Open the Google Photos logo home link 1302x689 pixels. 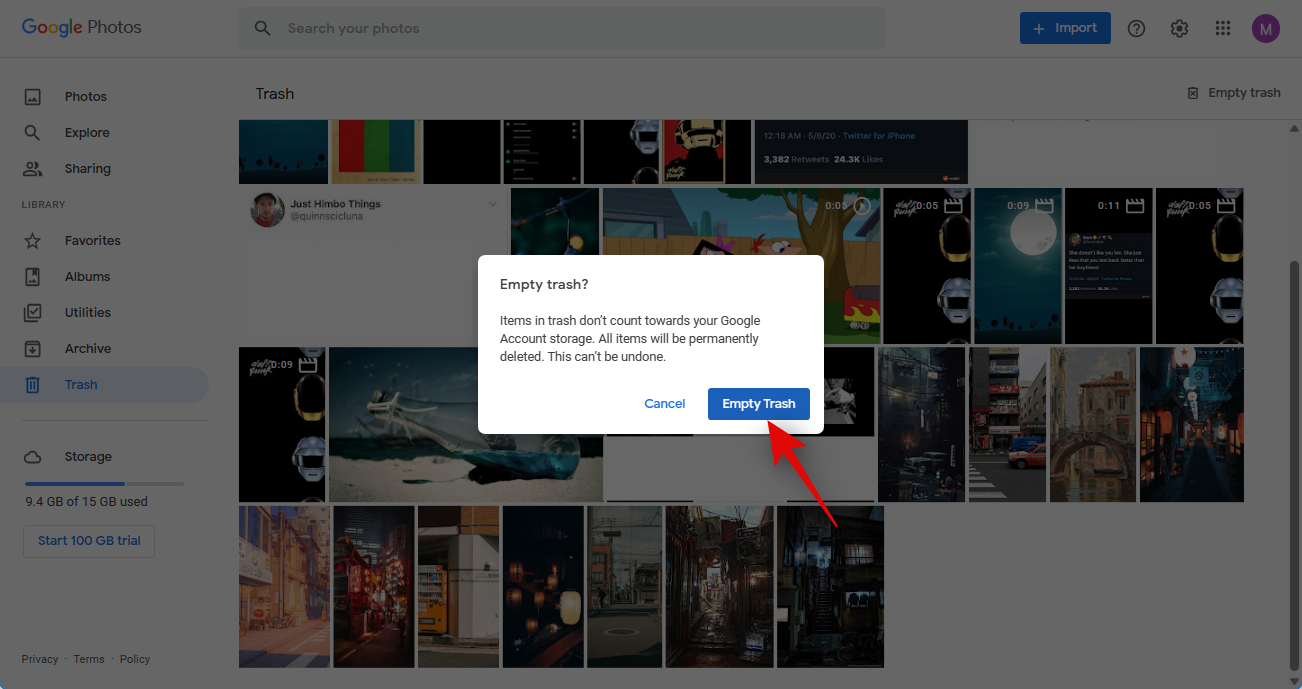click(82, 28)
